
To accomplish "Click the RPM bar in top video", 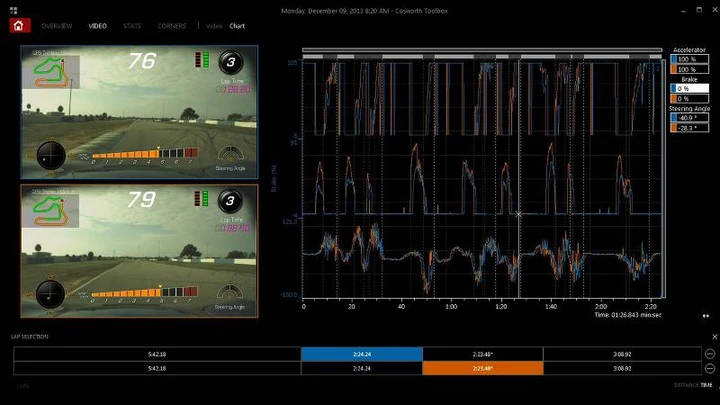I will pyautogui.click(x=145, y=153).
